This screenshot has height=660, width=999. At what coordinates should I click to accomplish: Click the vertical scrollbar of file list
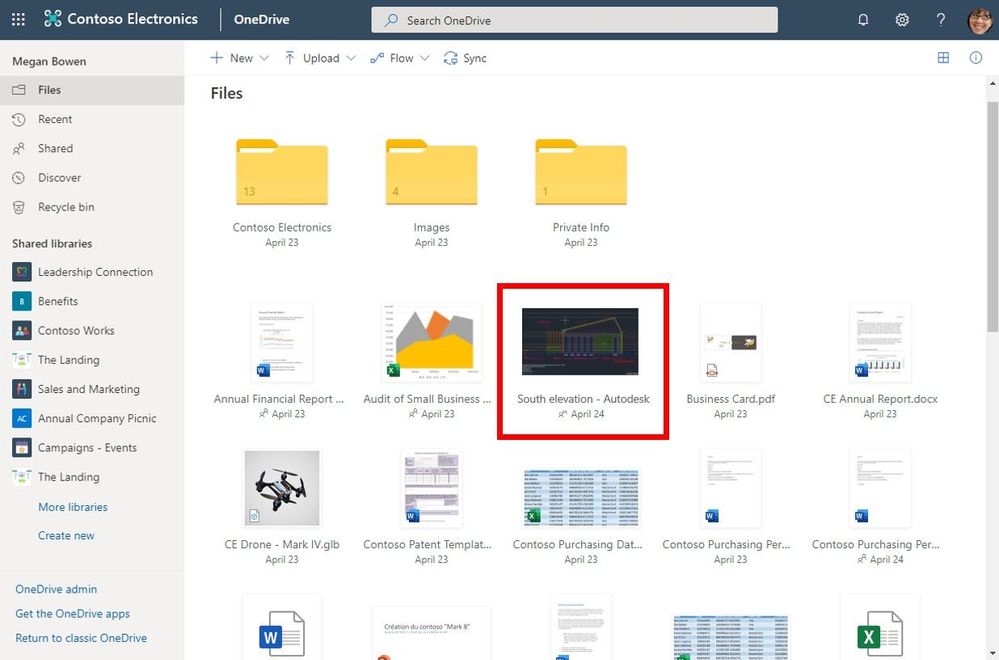point(993,217)
